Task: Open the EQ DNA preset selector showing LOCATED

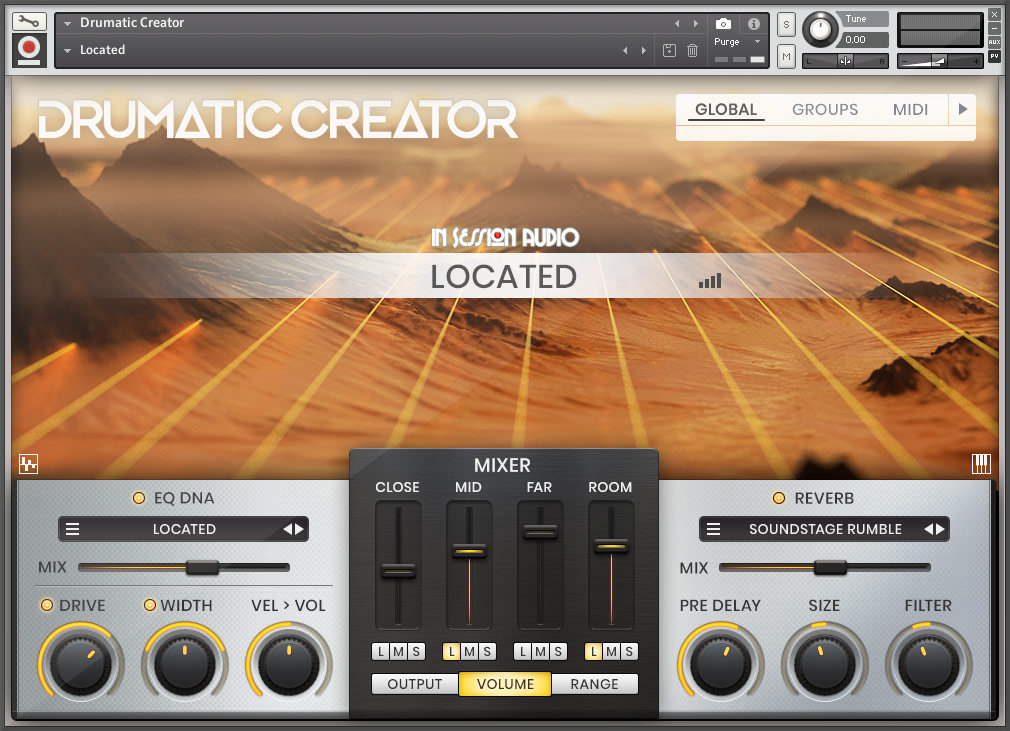Action: click(183, 529)
